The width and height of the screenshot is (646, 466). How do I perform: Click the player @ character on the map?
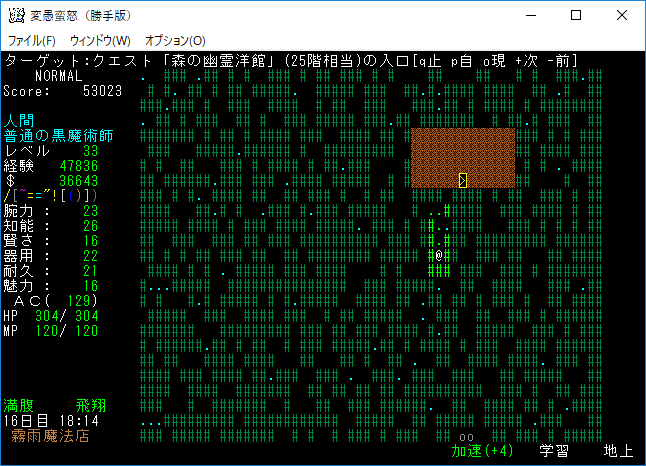click(x=439, y=256)
